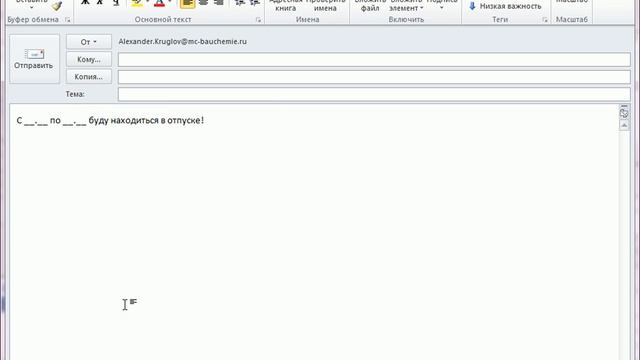Click Вложить файл attach file

coord(370,6)
